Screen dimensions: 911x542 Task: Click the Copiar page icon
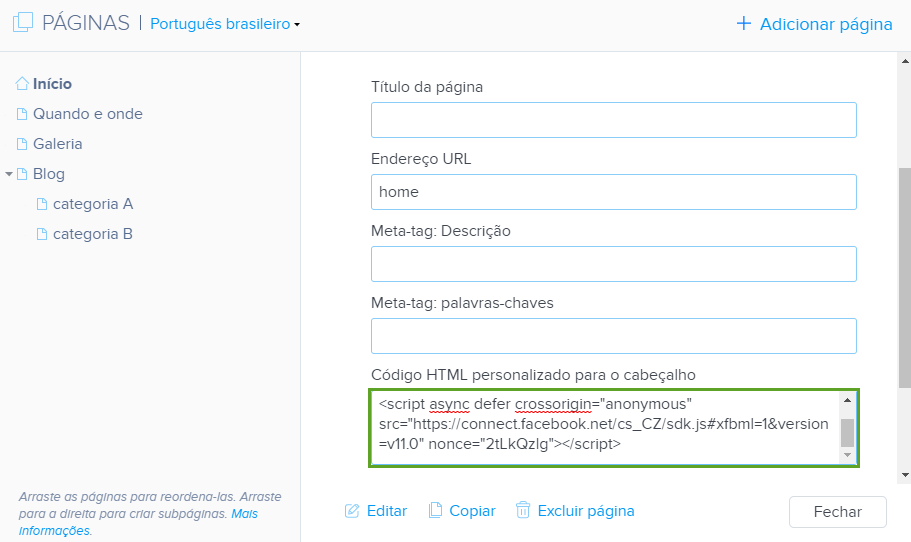click(435, 511)
